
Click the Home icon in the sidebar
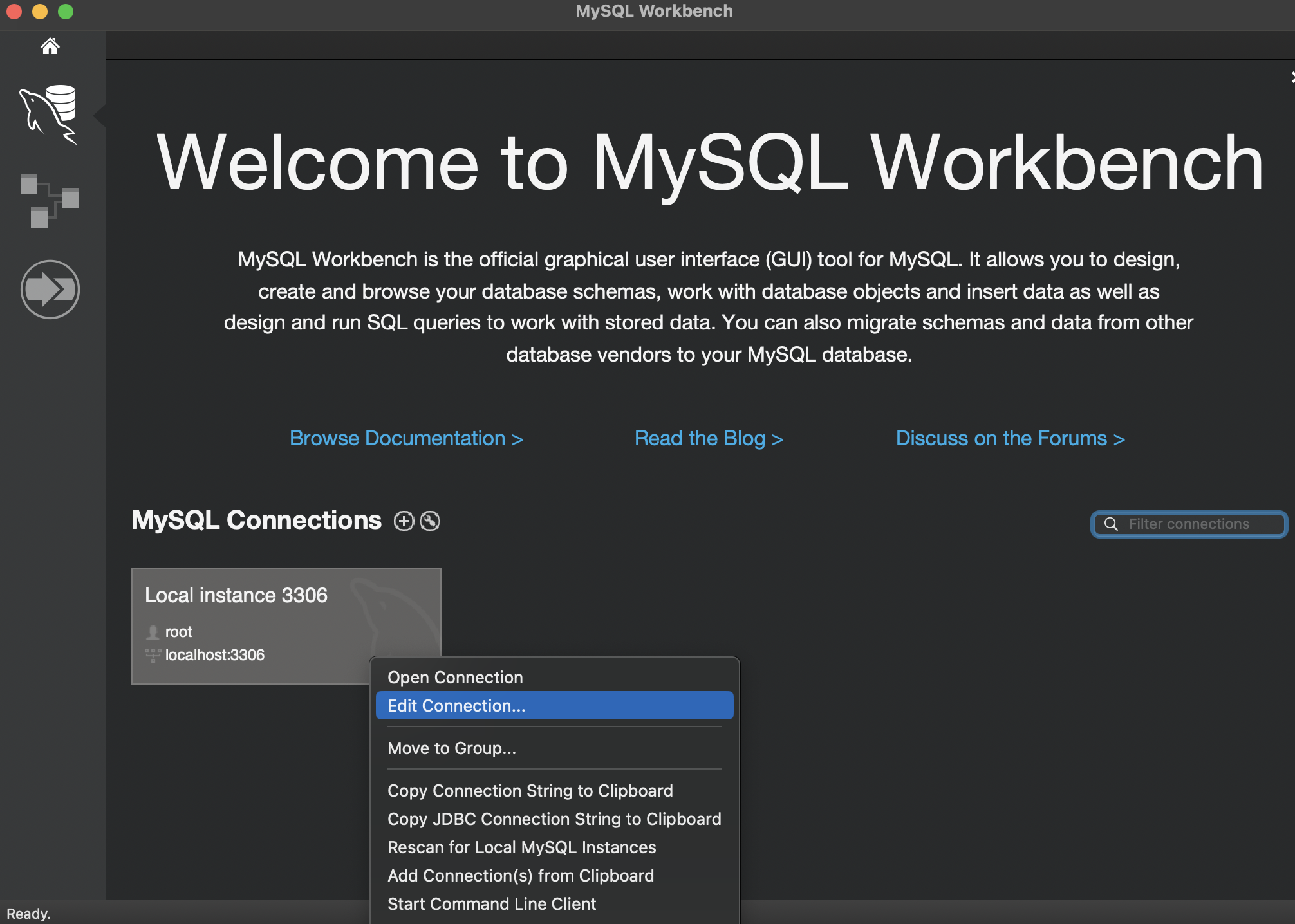pos(50,46)
